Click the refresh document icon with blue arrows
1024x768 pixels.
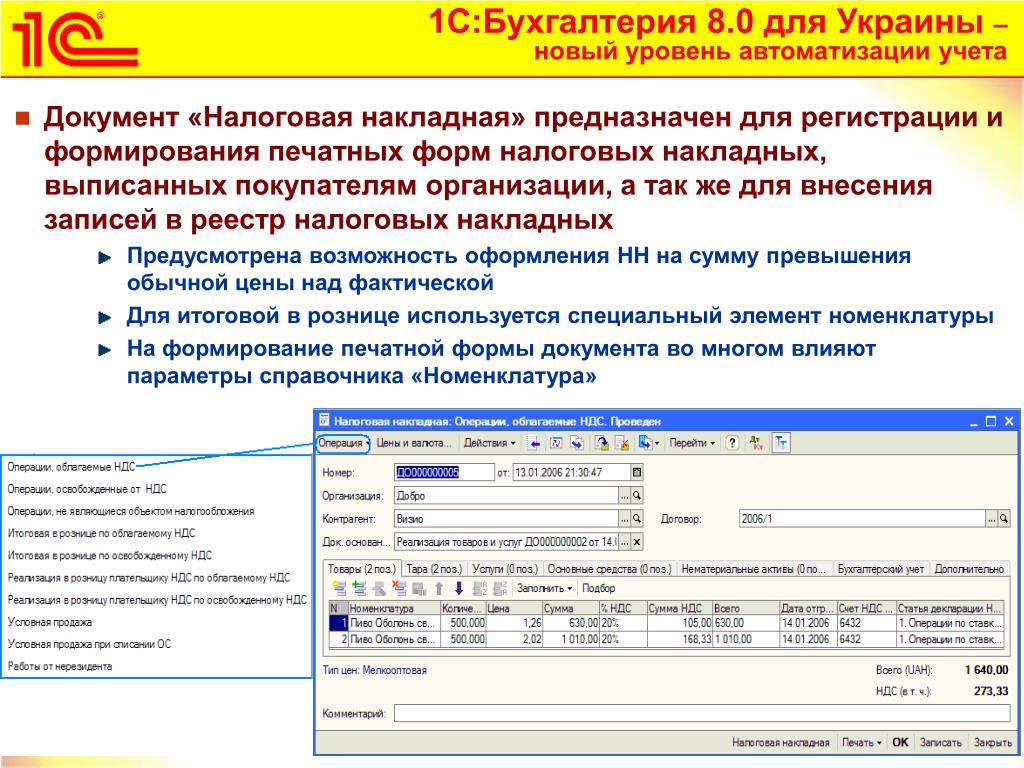[577, 443]
